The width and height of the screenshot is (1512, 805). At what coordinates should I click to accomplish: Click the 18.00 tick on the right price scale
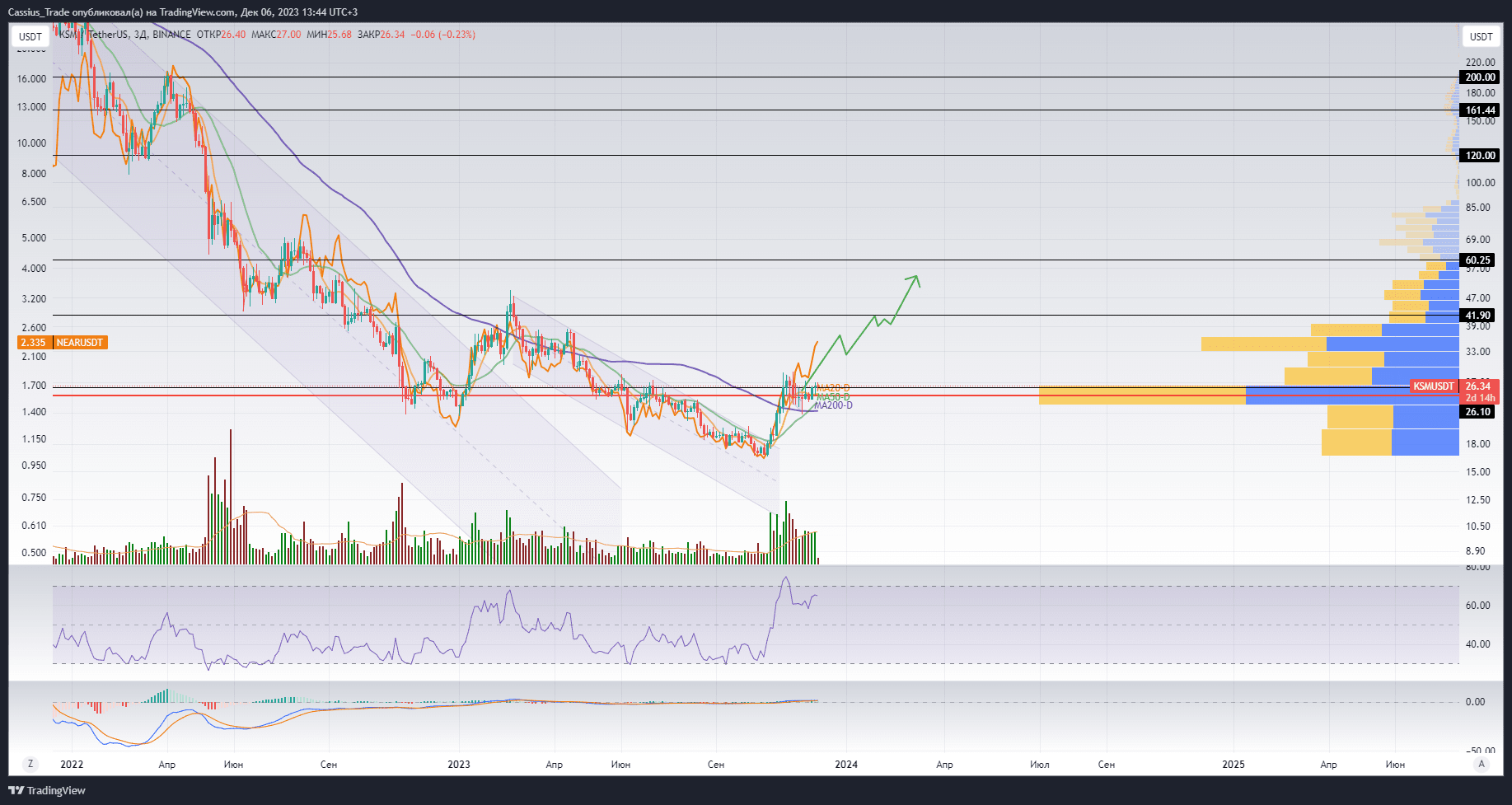1478,444
